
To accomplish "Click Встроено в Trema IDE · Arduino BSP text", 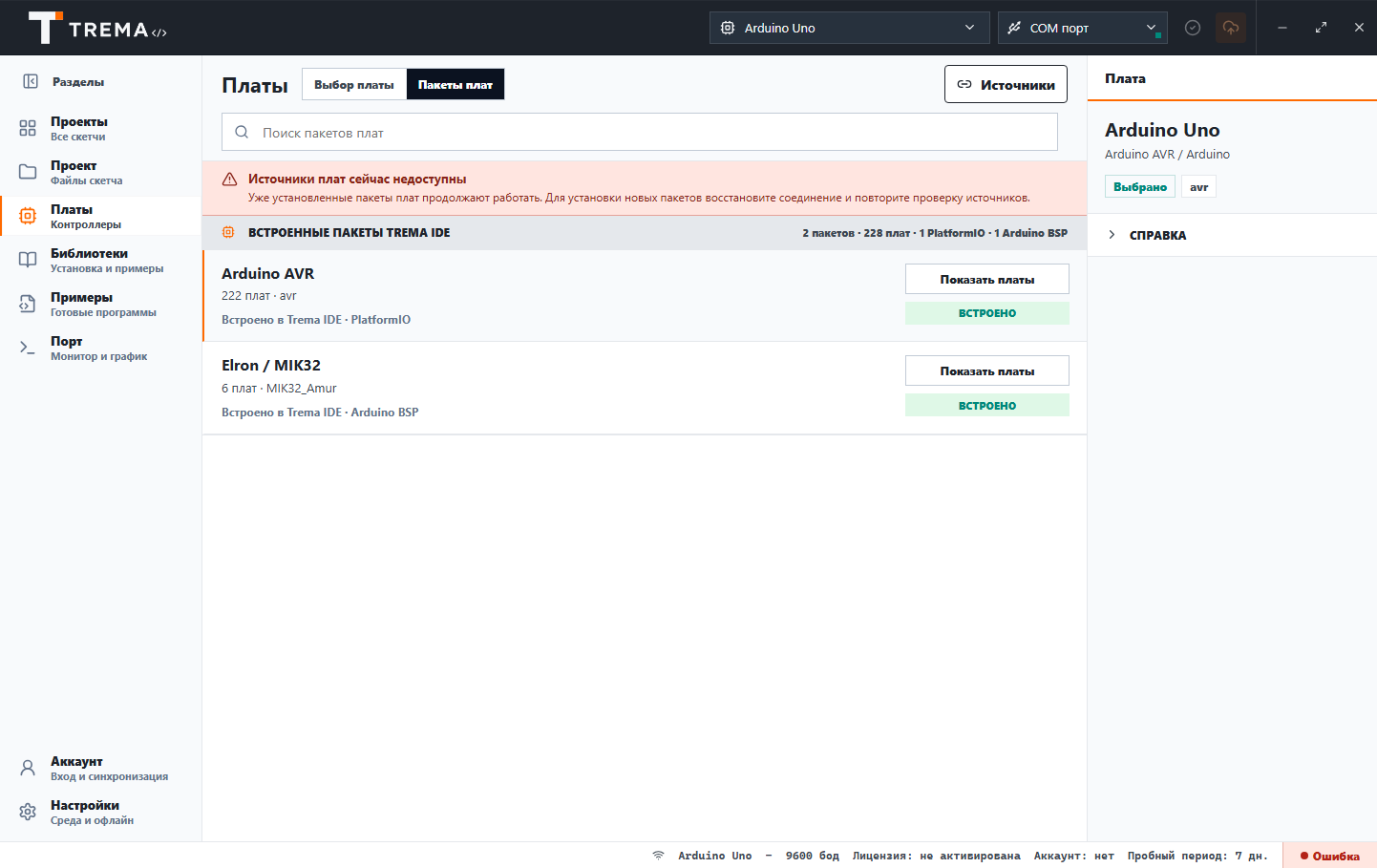I will click(x=320, y=413).
